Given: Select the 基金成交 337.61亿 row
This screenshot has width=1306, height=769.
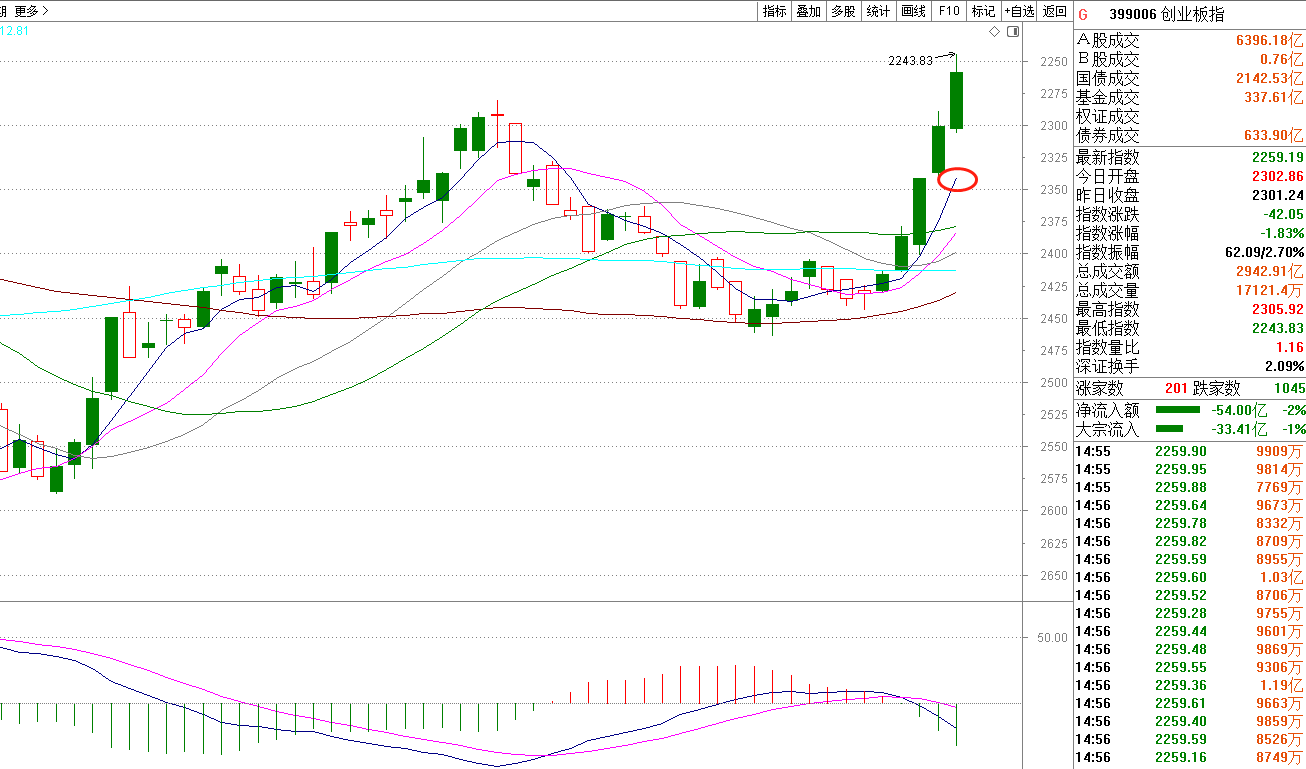Looking at the screenshot, I should 1190,98.
